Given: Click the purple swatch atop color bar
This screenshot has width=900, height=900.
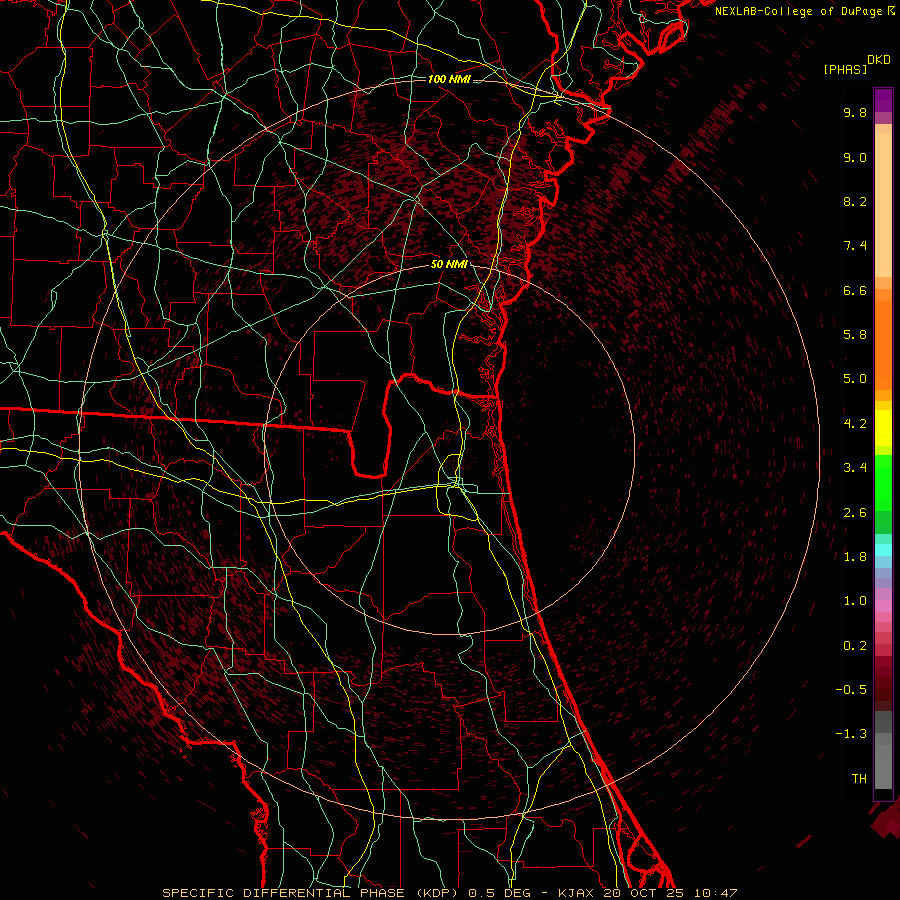Looking at the screenshot, I should (883, 100).
